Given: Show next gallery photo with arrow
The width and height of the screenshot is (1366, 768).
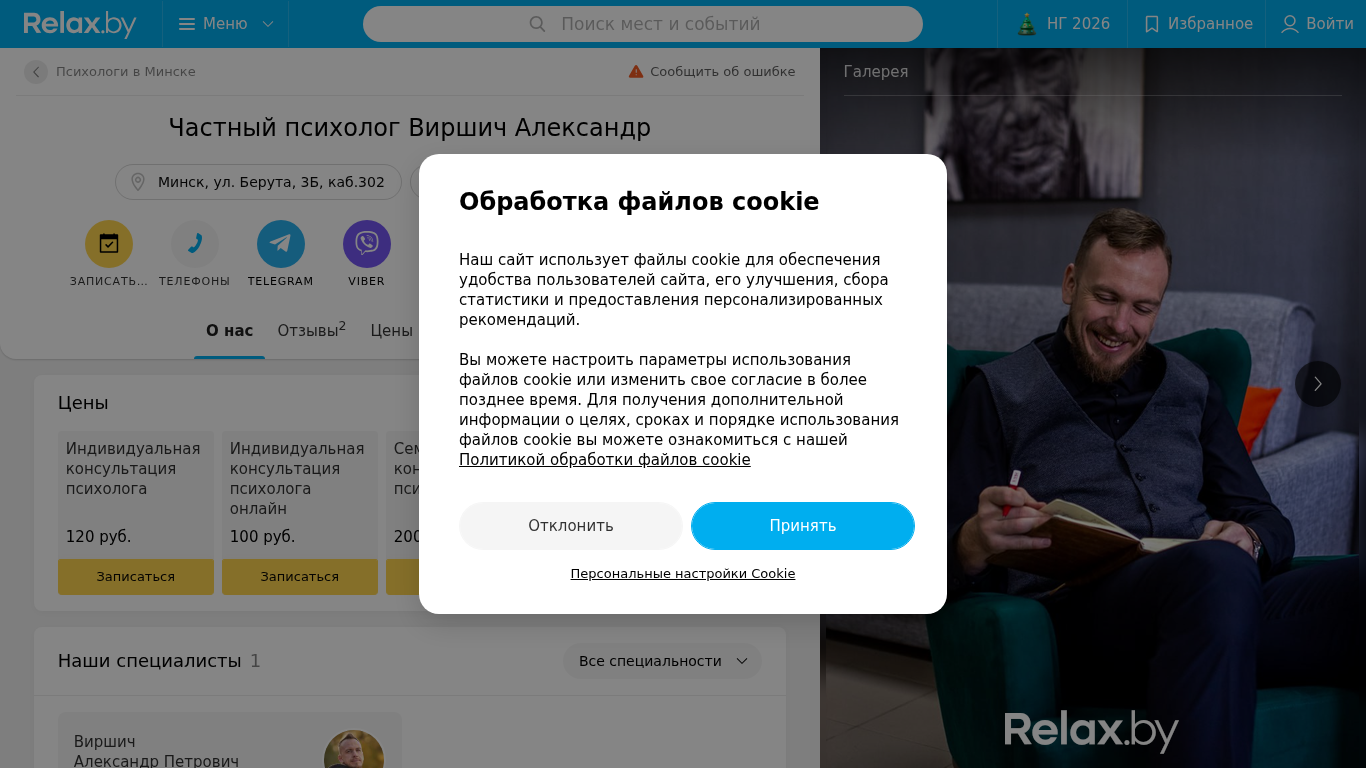Looking at the screenshot, I should pos(1318,384).
